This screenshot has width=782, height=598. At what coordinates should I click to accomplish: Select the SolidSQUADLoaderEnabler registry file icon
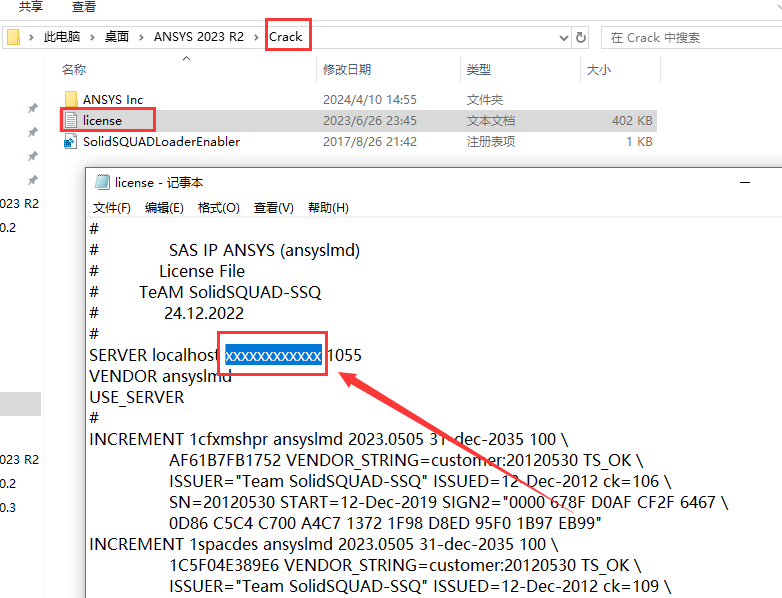pos(70,142)
